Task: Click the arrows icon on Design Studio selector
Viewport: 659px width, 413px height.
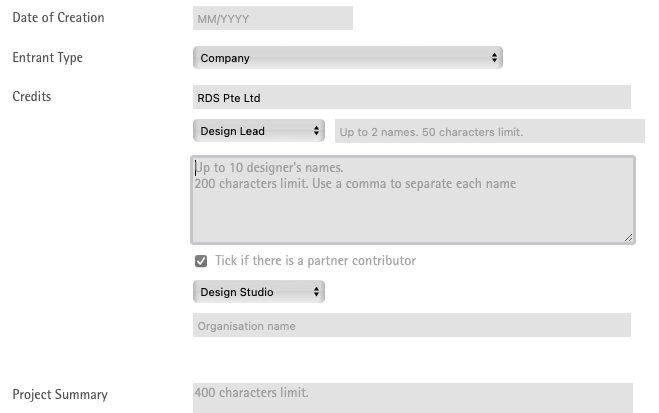Action: [317, 292]
